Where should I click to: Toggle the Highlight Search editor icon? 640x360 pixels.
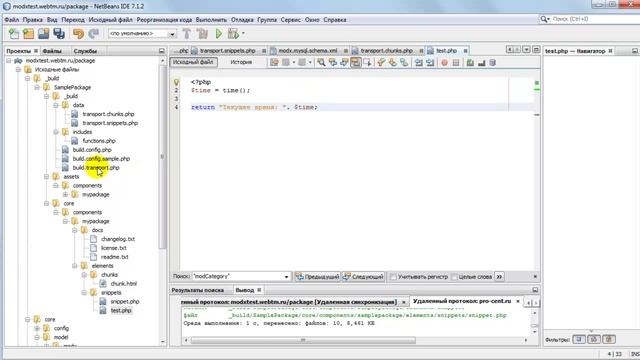point(356,62)
